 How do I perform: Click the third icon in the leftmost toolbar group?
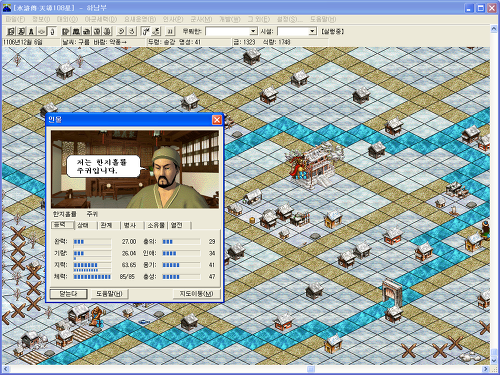click(x=31, y=31)
